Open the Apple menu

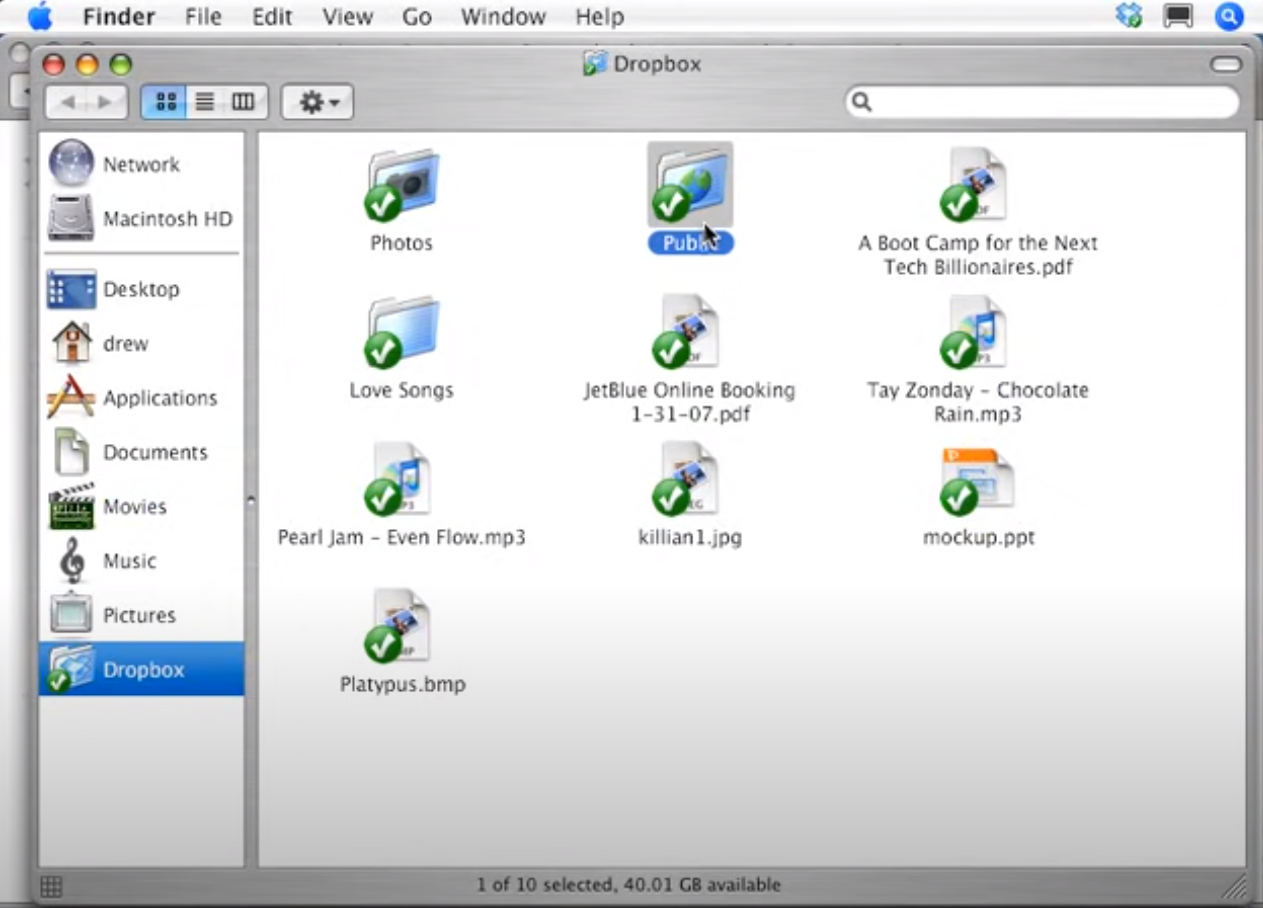pos(41,16)
